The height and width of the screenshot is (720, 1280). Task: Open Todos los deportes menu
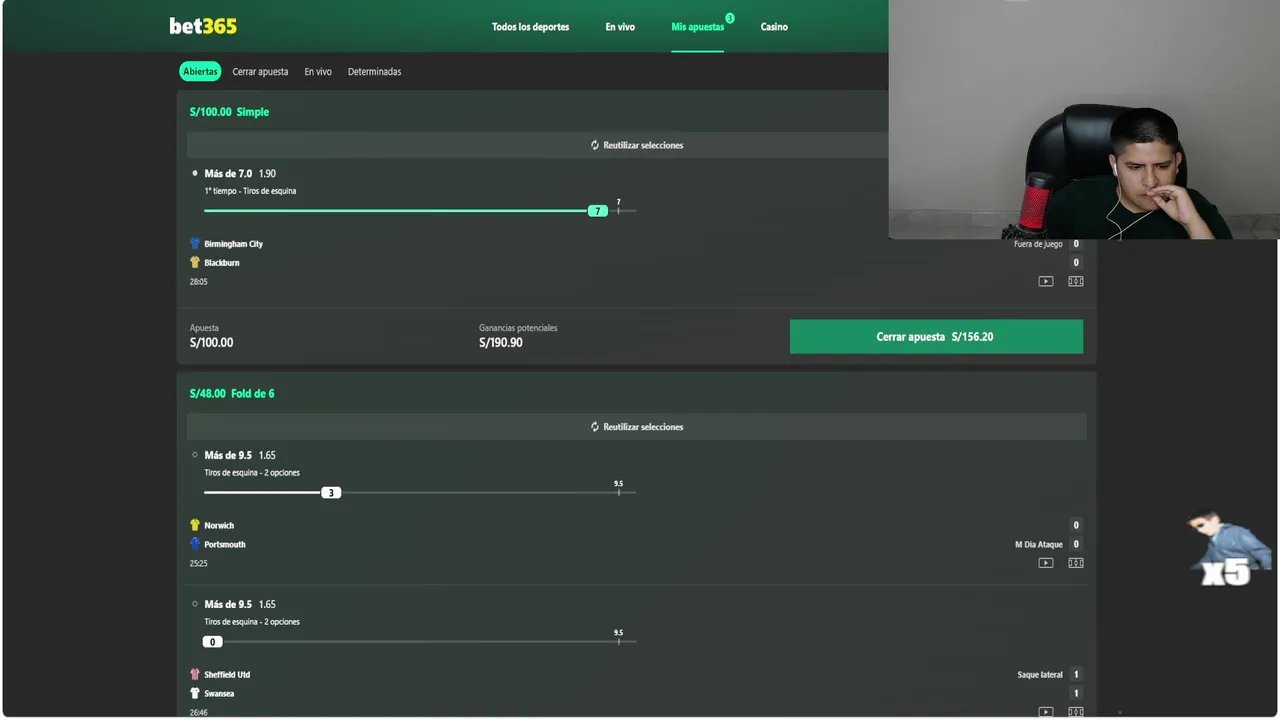pyautogui.click(x=530, y=27)
